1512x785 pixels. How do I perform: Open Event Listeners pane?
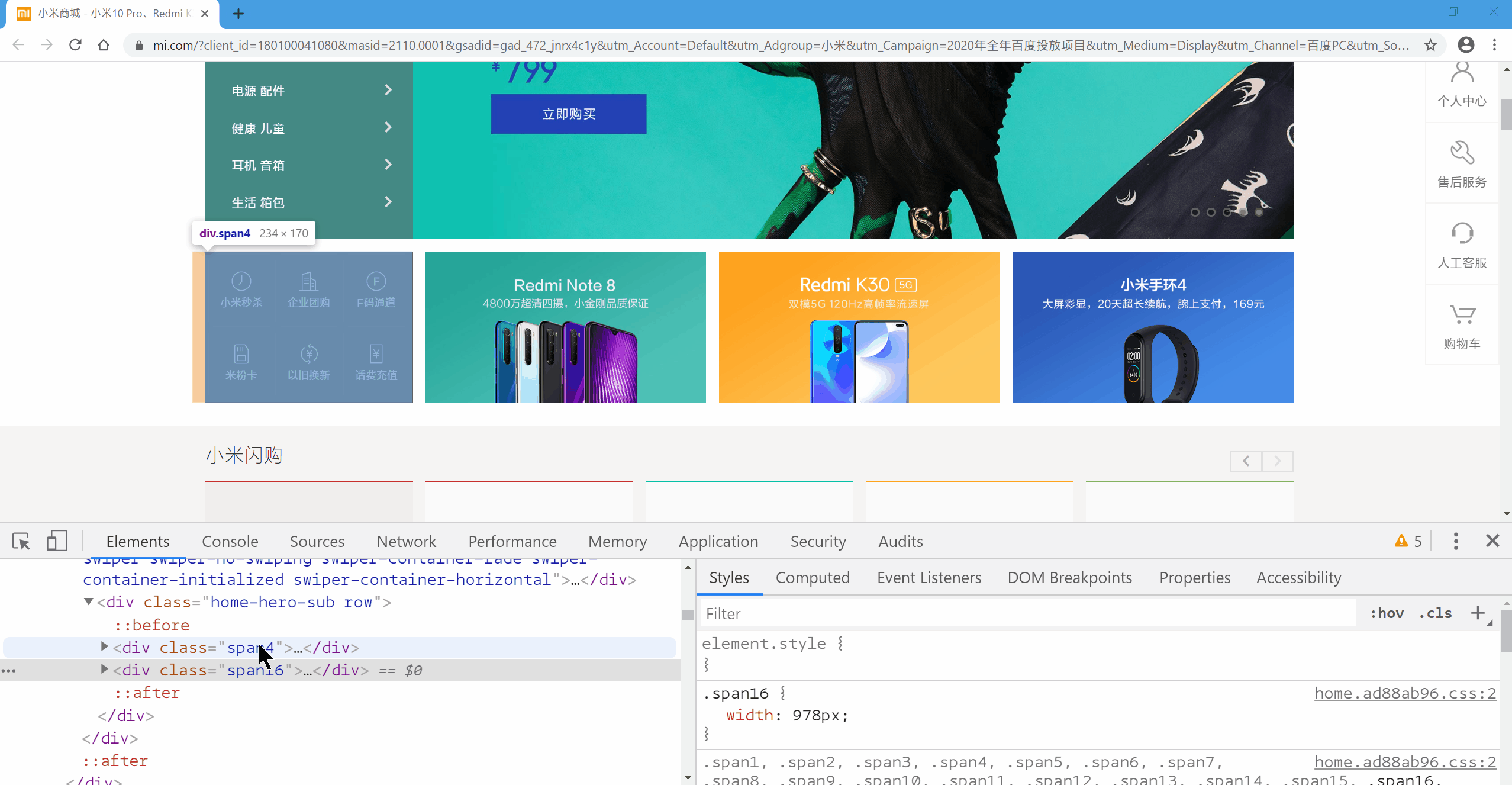pyautogui.click(x=929, y=577)
